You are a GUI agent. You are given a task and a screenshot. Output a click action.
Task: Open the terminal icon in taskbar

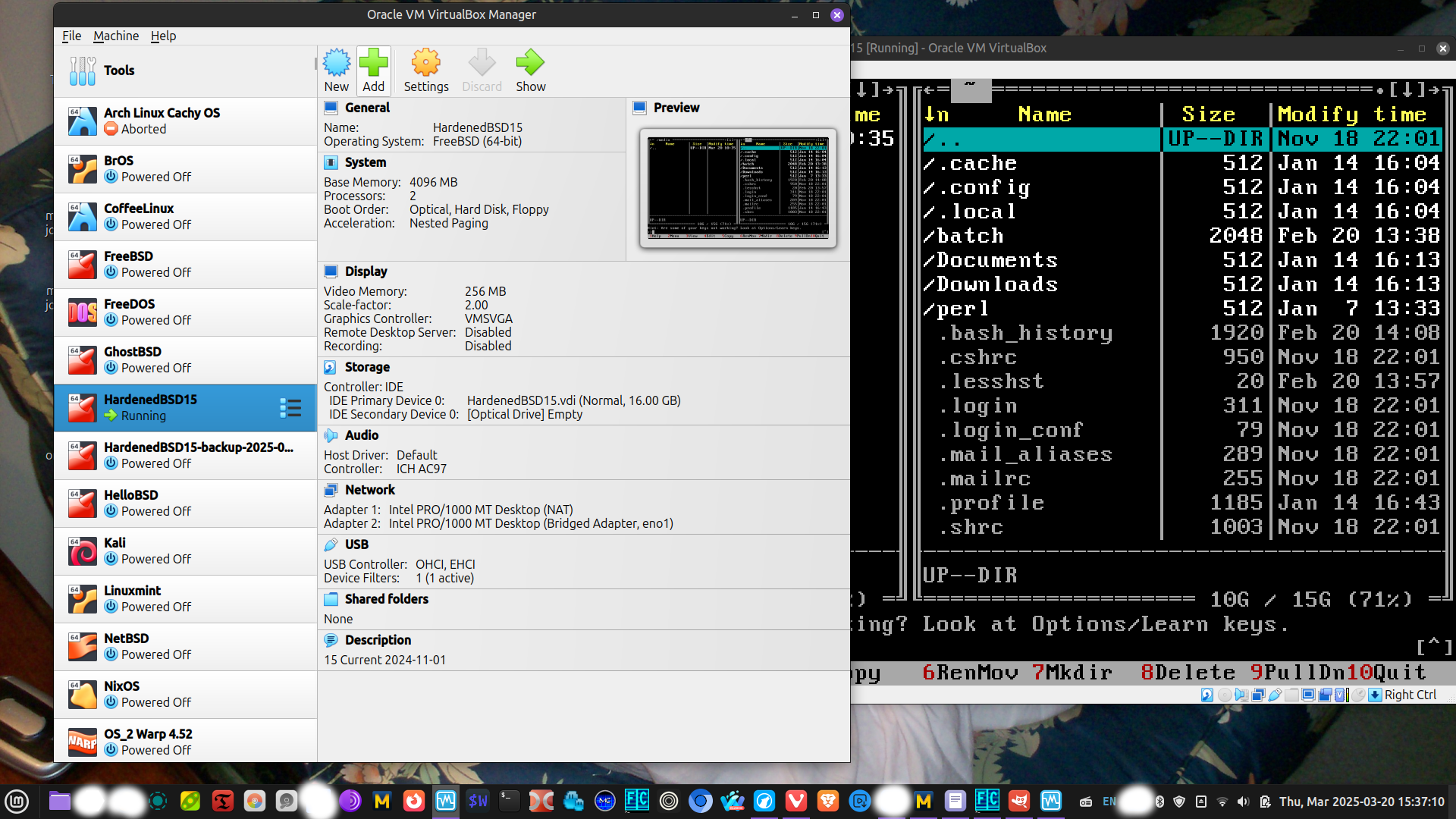pyautogui.click(x=509, y=801)
